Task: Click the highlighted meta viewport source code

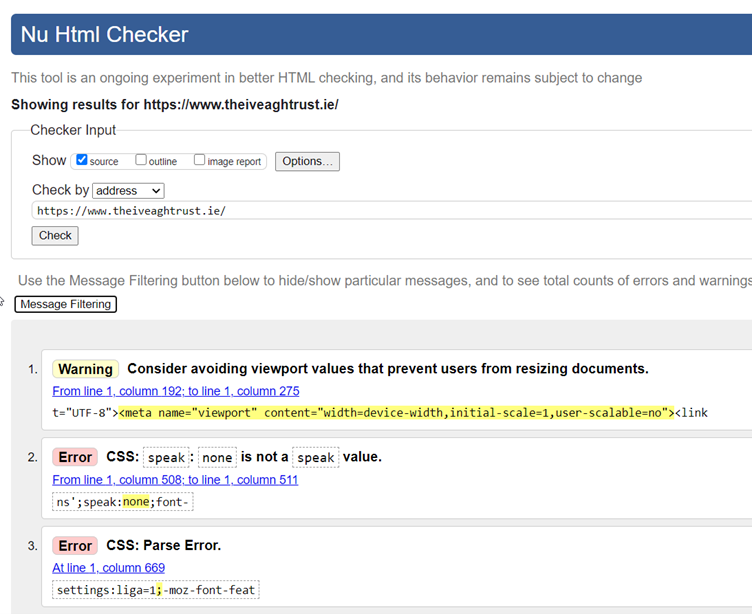Action: tap(396, 413)
